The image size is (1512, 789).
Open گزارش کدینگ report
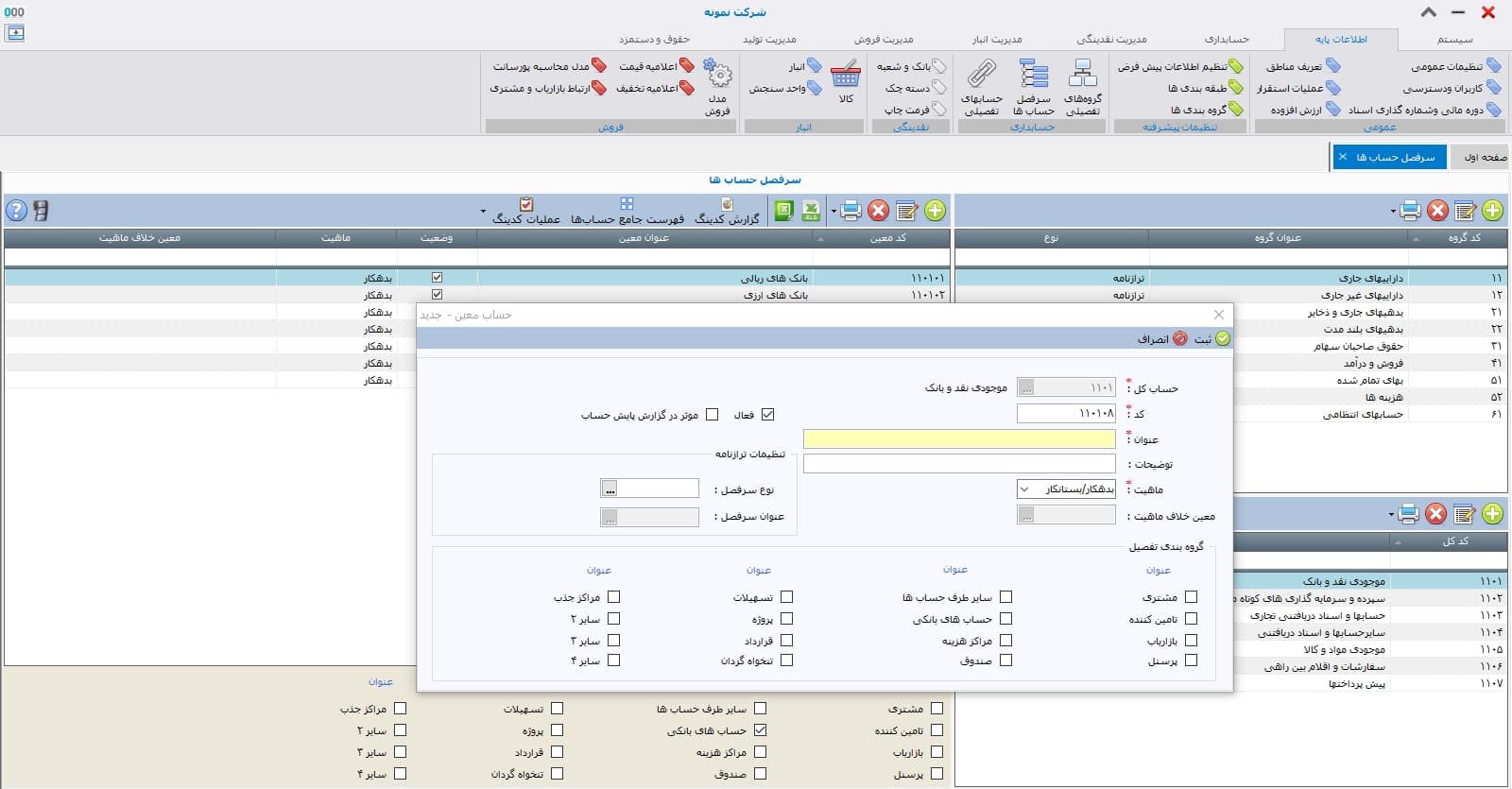point(727,212)
